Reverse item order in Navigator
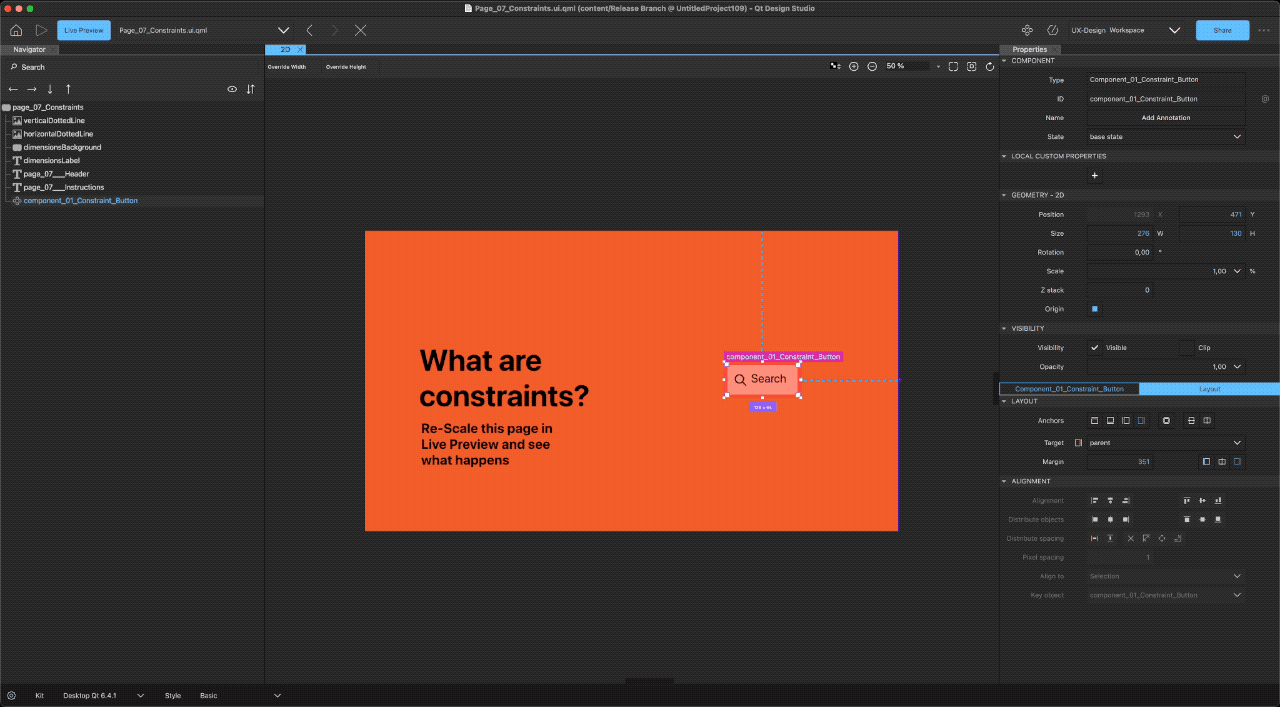The width and height of the screenshot is (1280, 707). [x=251, y=89]
